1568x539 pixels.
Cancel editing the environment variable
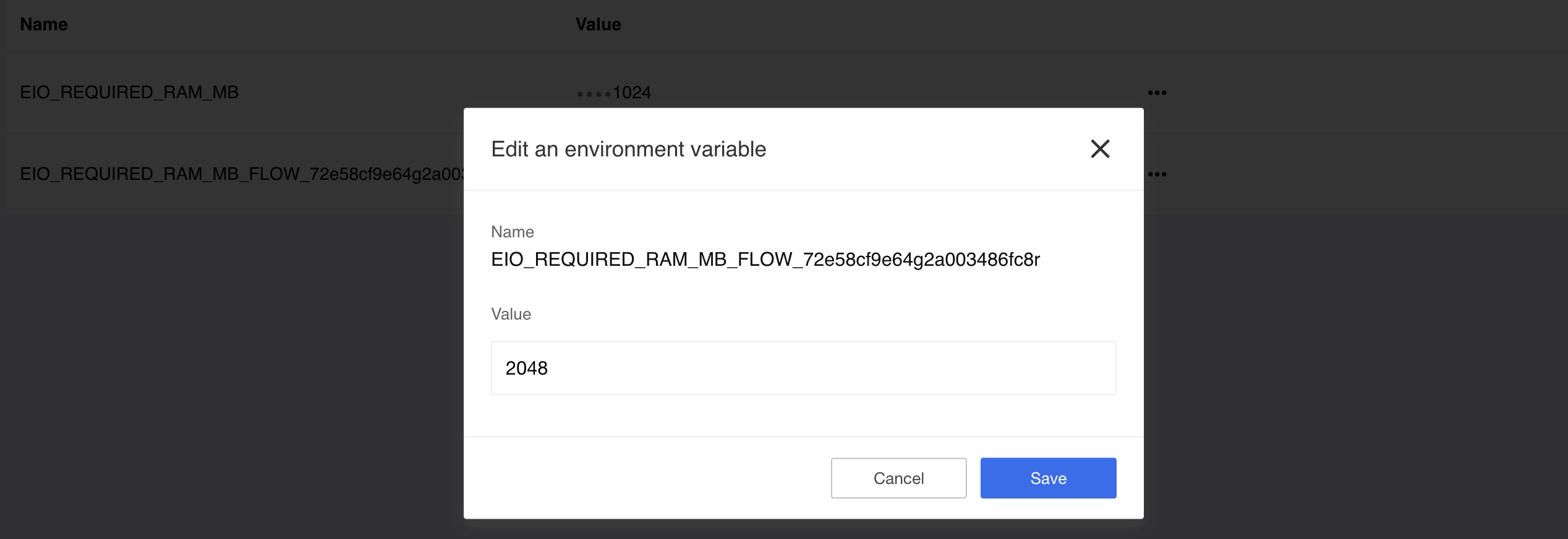[x=898, y=478]
